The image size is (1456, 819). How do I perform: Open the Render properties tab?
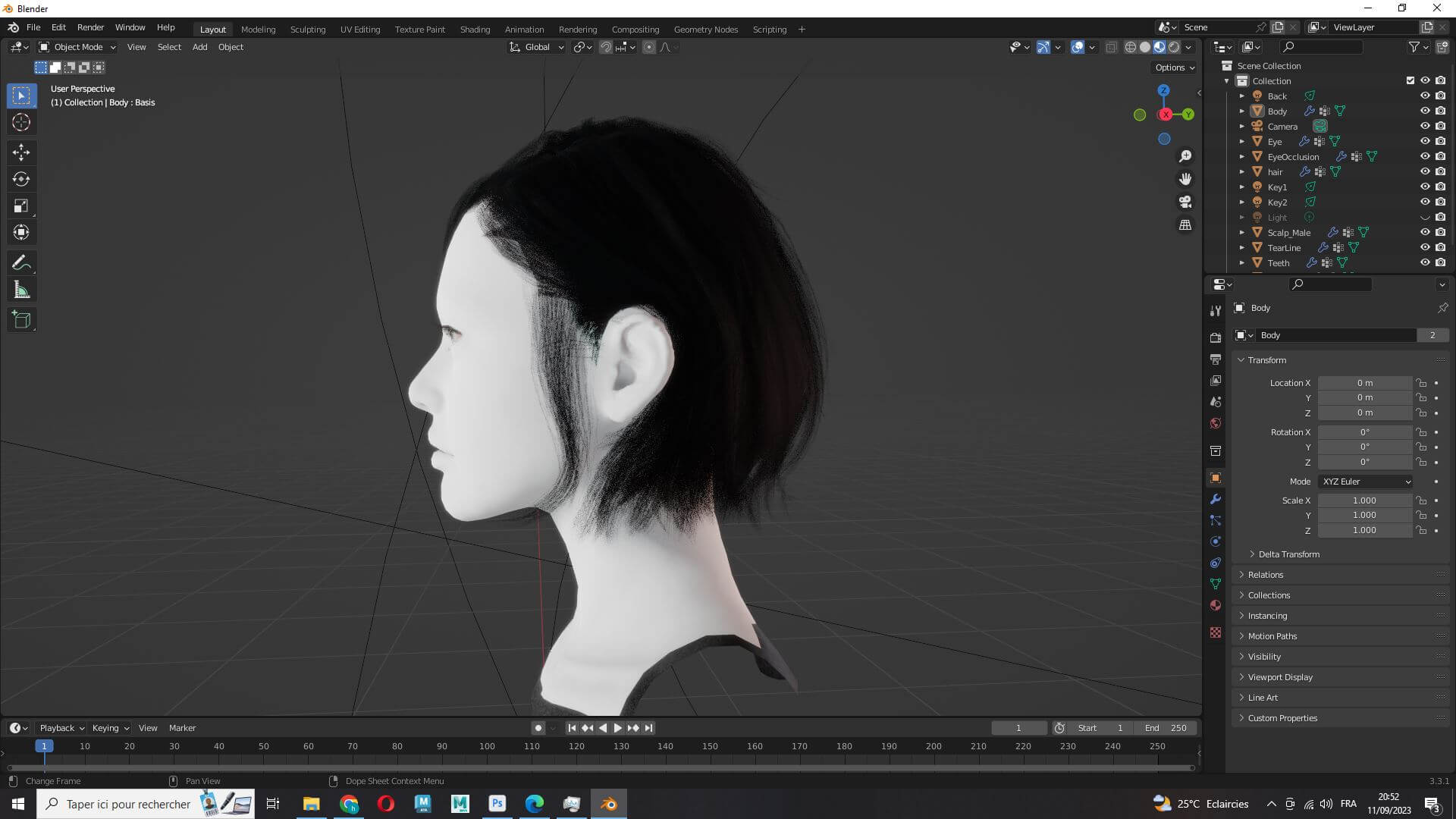[x=1216, y=337]
